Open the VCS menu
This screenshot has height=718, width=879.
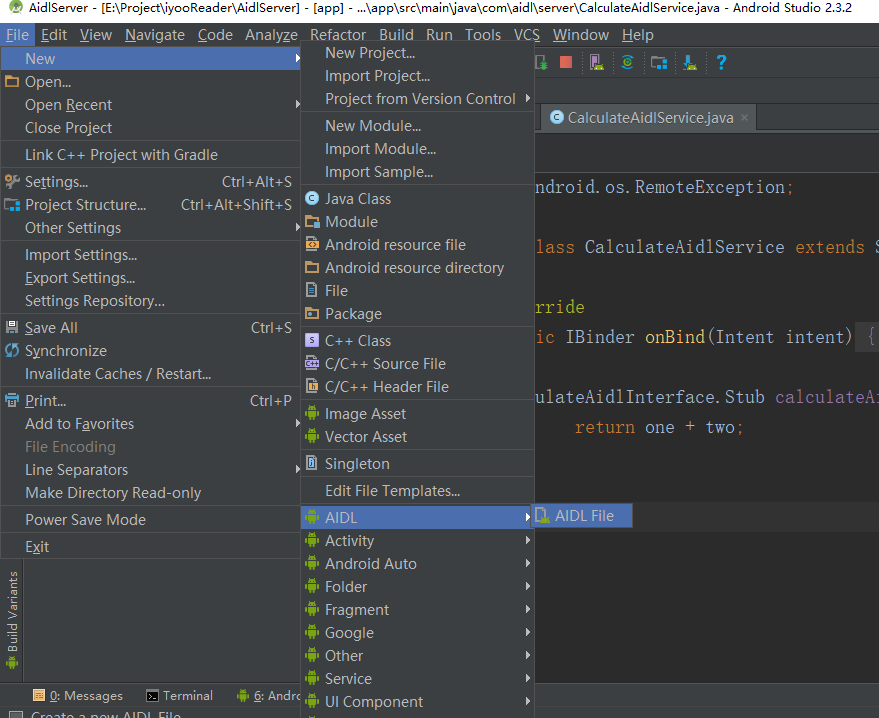tap(527, 35)
